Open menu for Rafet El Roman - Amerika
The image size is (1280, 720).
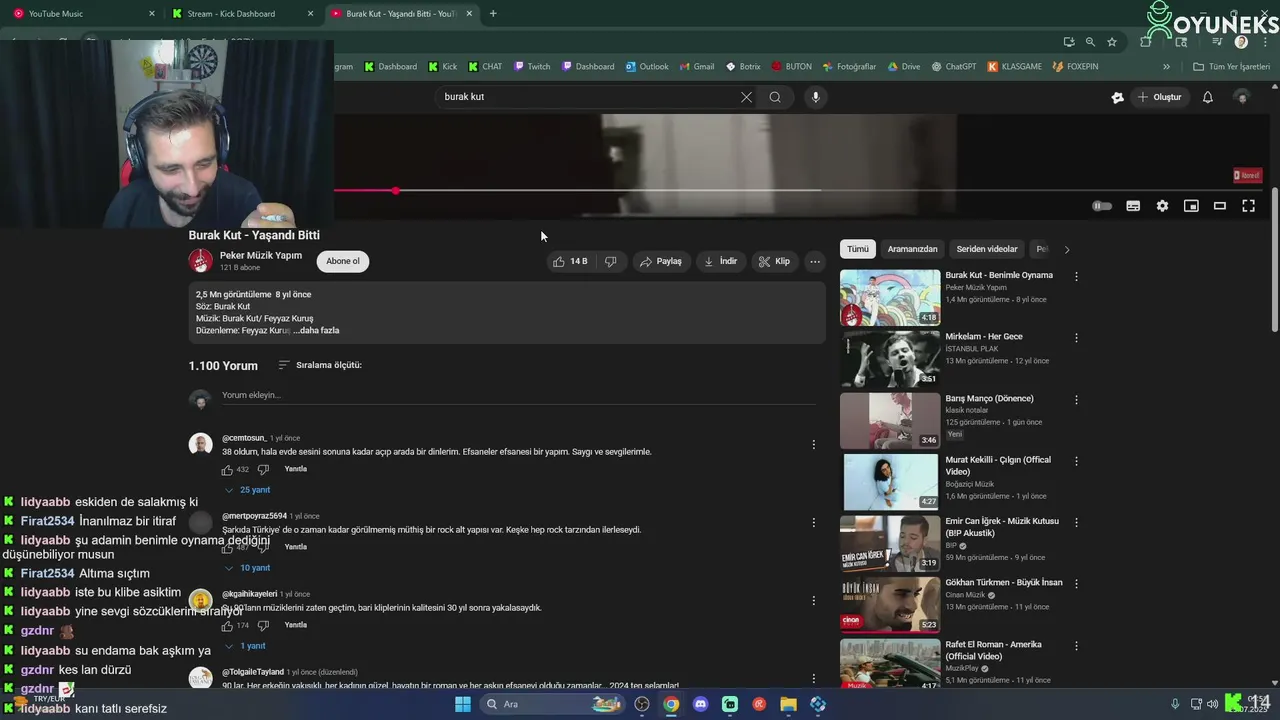[x=1076, y=645]
